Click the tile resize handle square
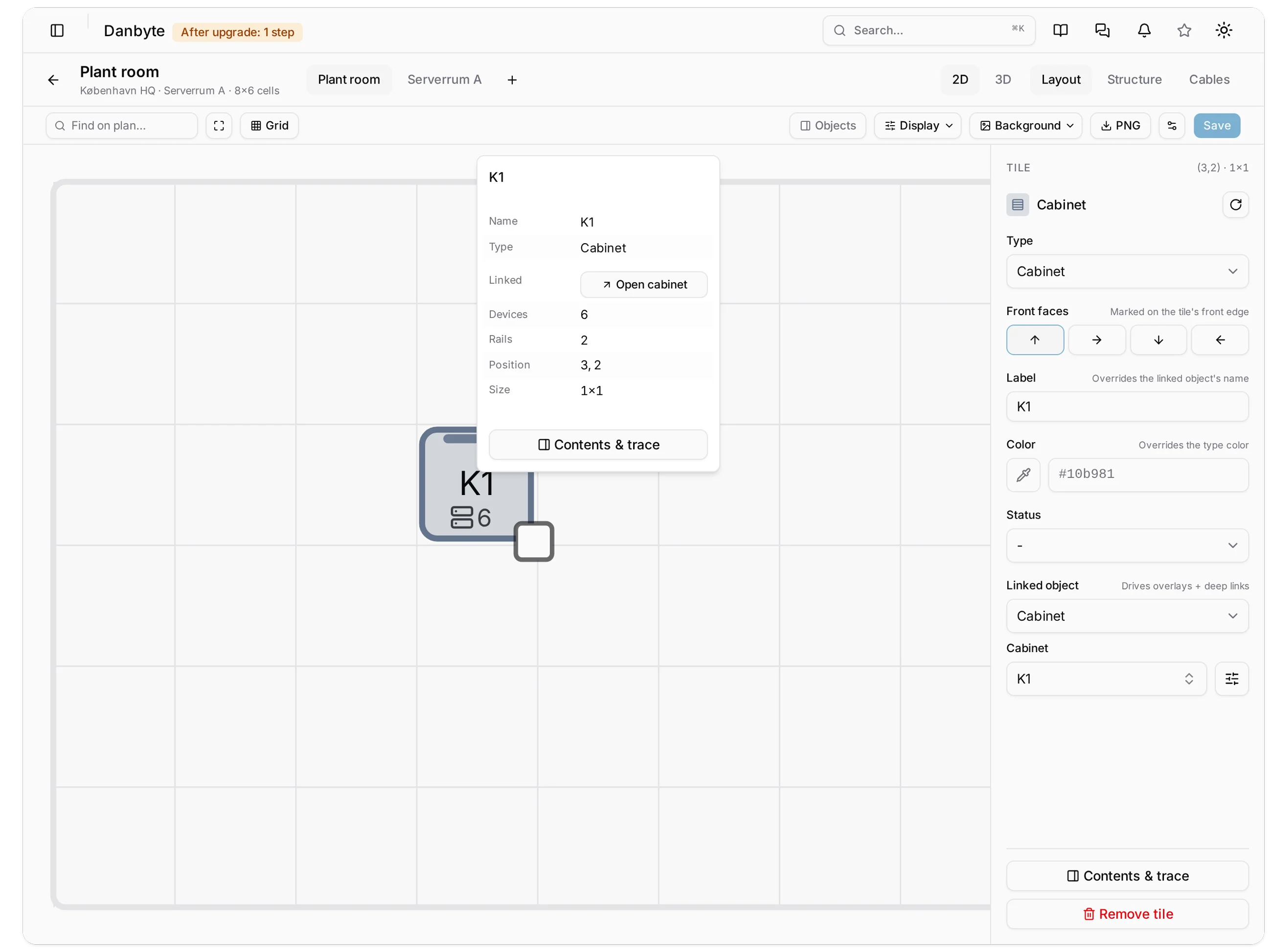The image size is (1272, 952). click(x=534, y=541)
